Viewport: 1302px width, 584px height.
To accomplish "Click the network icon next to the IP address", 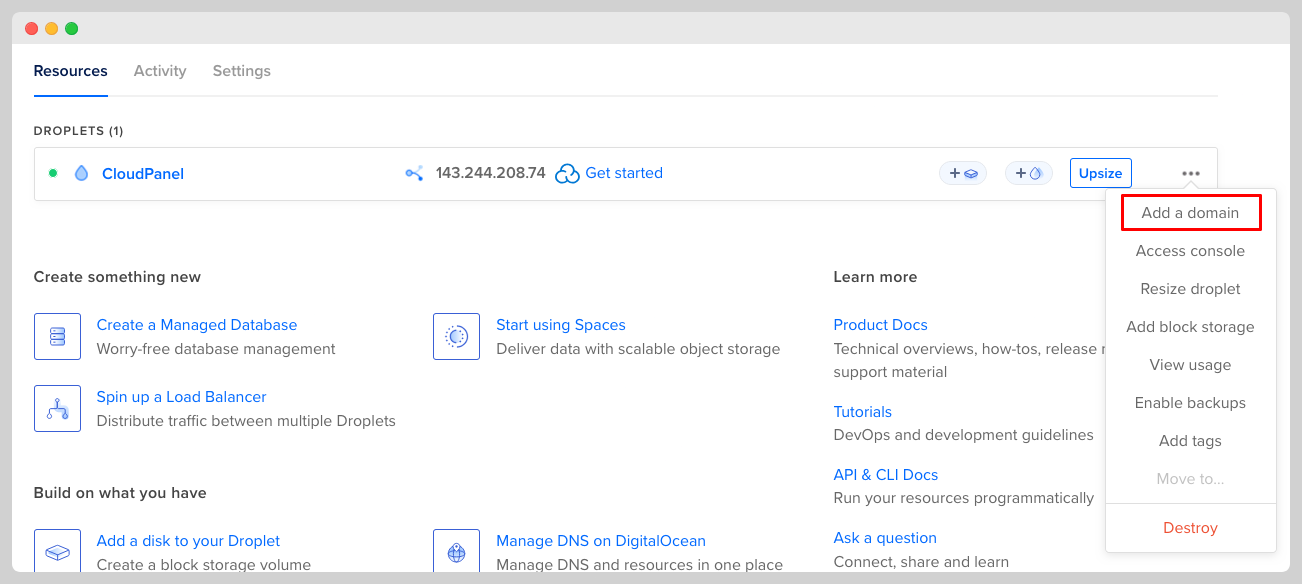I will coord(414,173).
